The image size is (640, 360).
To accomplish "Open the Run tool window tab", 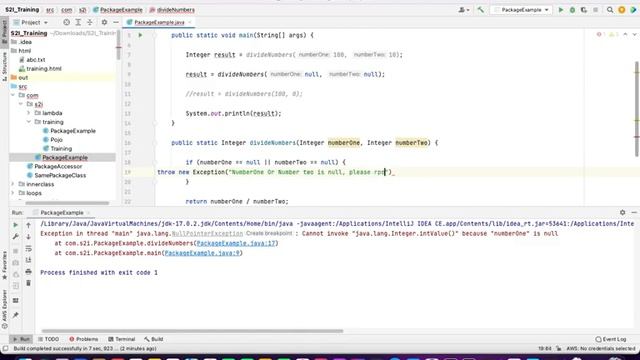I will point(21,339).
